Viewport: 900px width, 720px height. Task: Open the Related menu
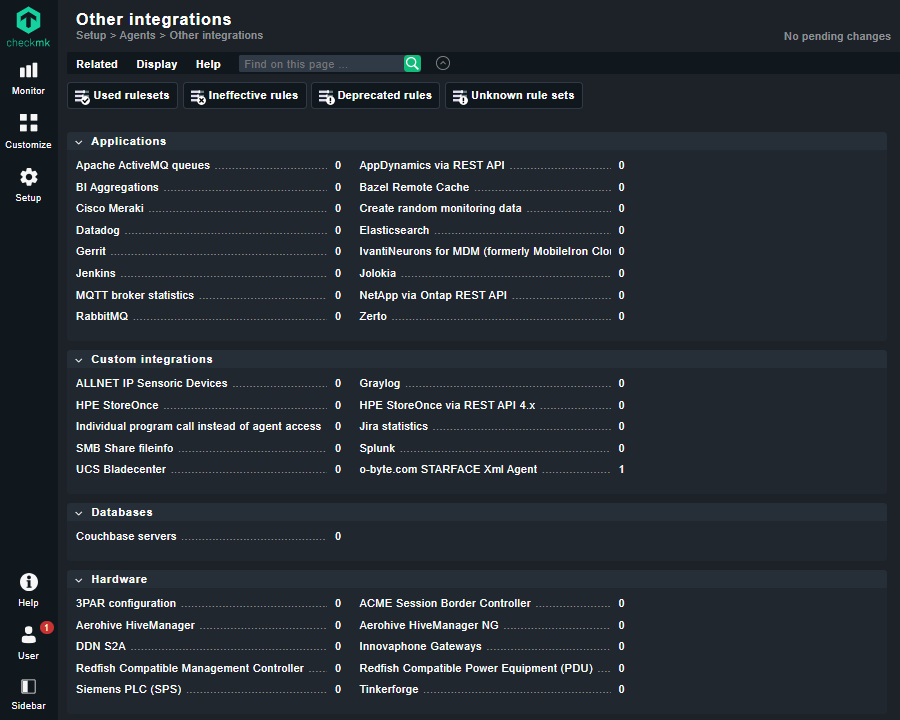click(x=97, y=64)
